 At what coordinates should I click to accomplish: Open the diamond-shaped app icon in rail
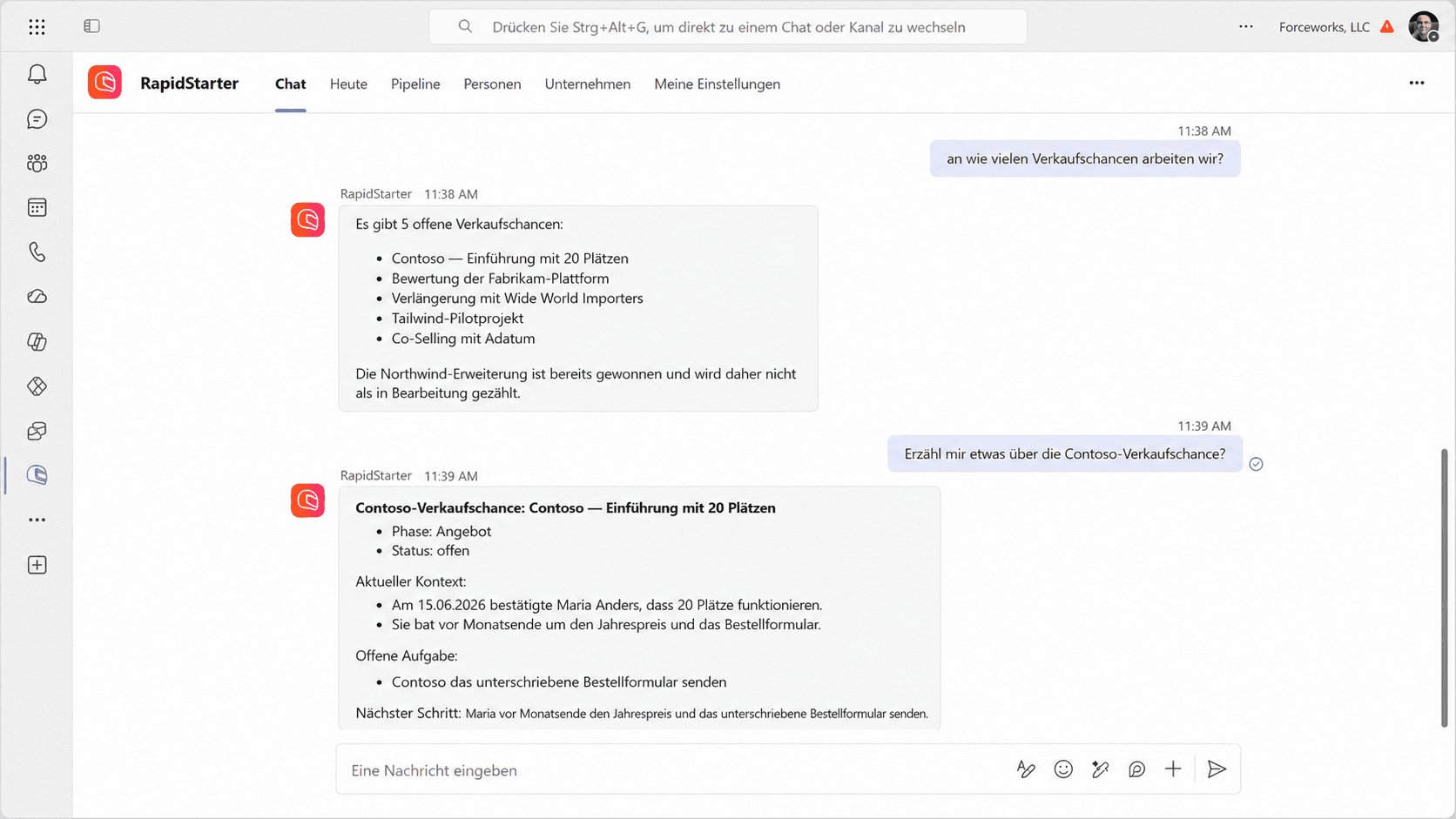pyautogui.click(x=37, y=386)
